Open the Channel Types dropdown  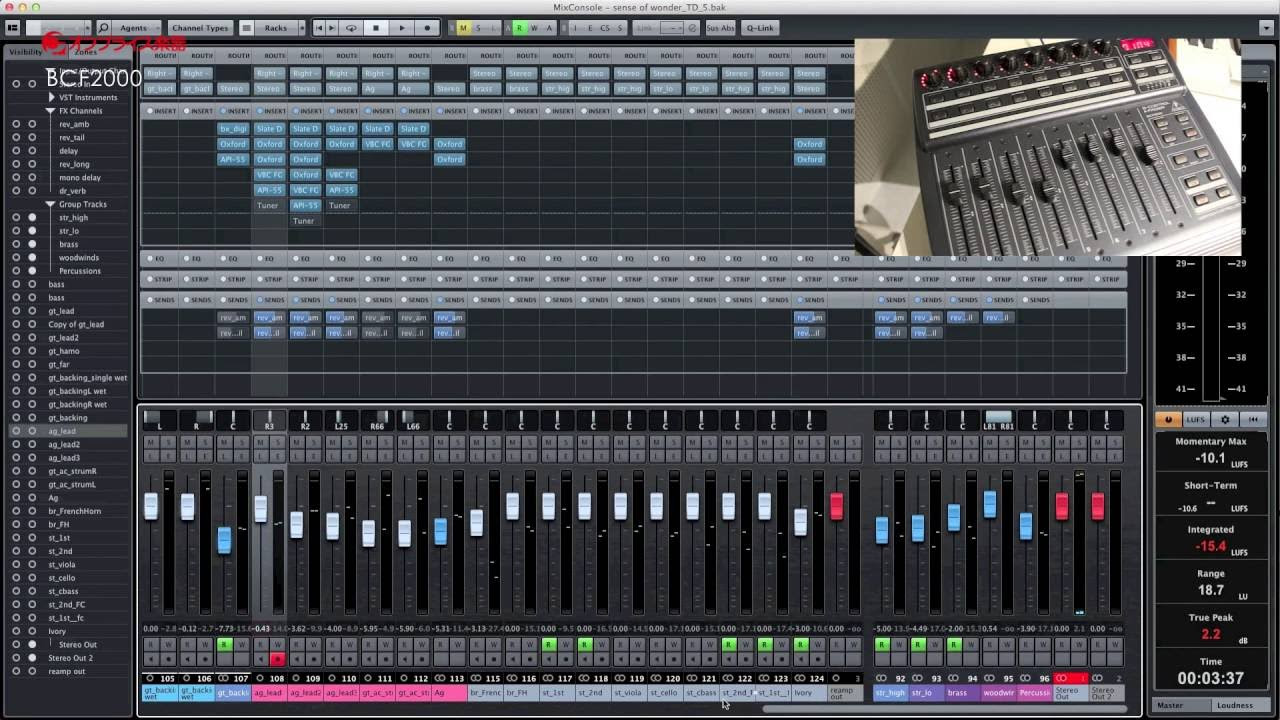[199, 27]
